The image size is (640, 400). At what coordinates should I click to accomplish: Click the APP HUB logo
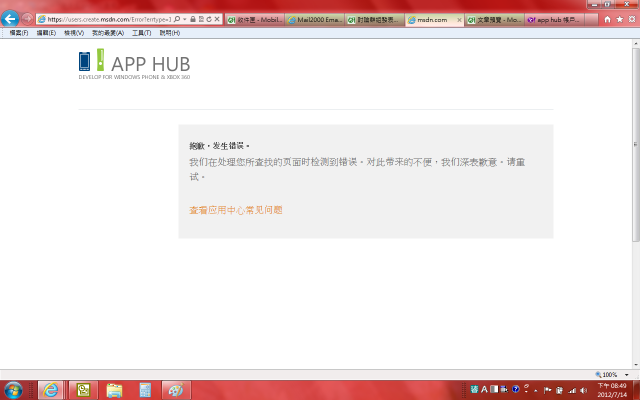tap(134, 64)
